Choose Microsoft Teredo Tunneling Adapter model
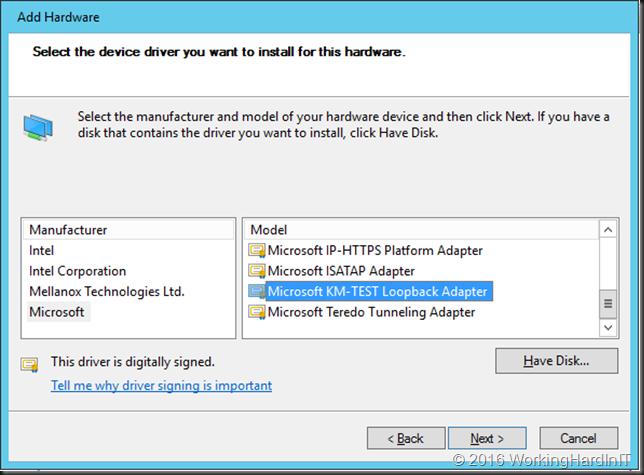Image resolution: width=644 pixels, height=475 pixels. pyautogui.click(x=371, y=312)
